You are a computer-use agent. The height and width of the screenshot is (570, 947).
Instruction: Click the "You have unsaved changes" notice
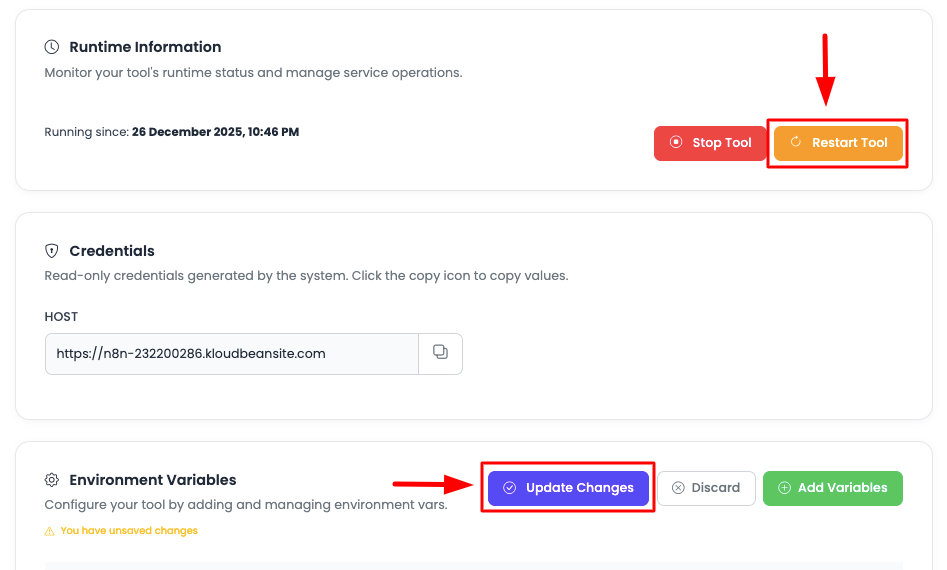(x=129, y=531)
